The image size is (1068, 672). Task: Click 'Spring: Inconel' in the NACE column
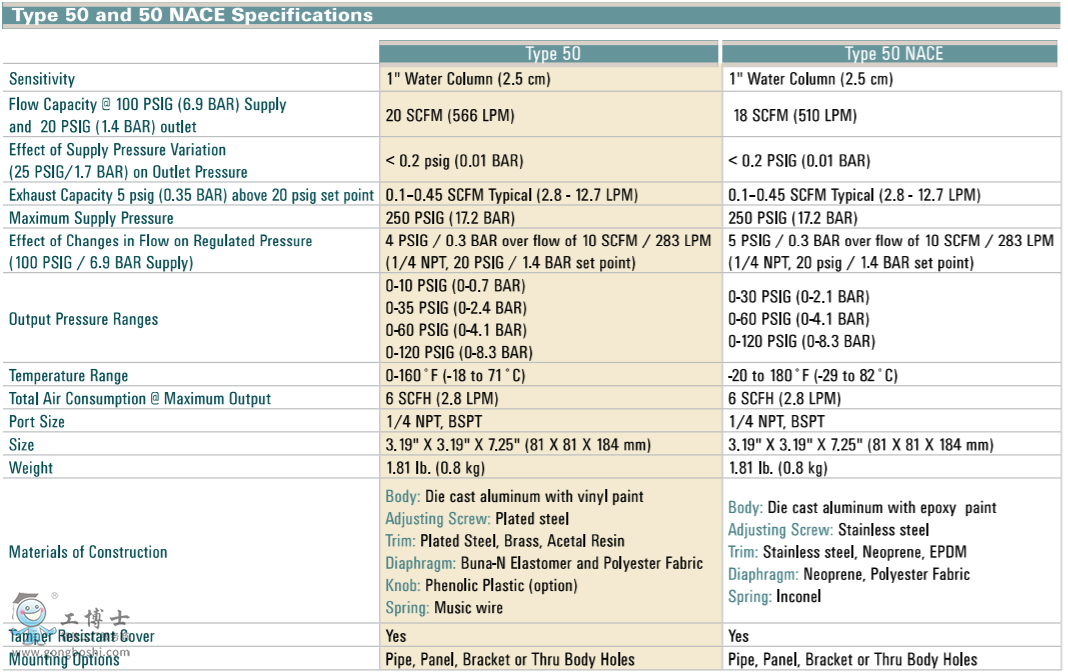click(x=774, y=597)
